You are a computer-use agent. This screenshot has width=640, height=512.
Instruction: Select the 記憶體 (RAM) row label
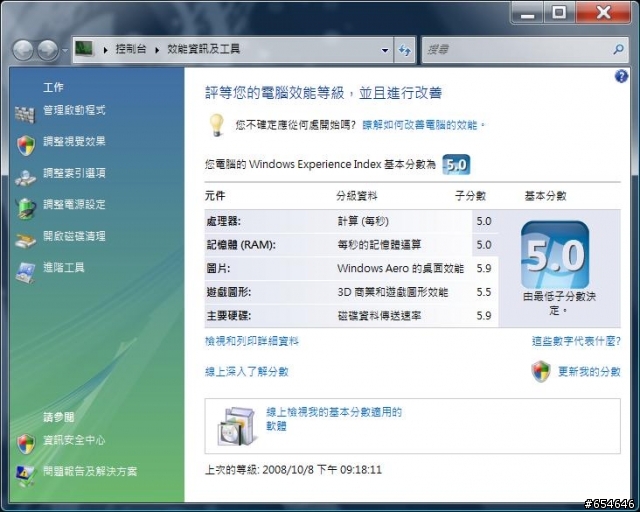[x=241, y=245]
